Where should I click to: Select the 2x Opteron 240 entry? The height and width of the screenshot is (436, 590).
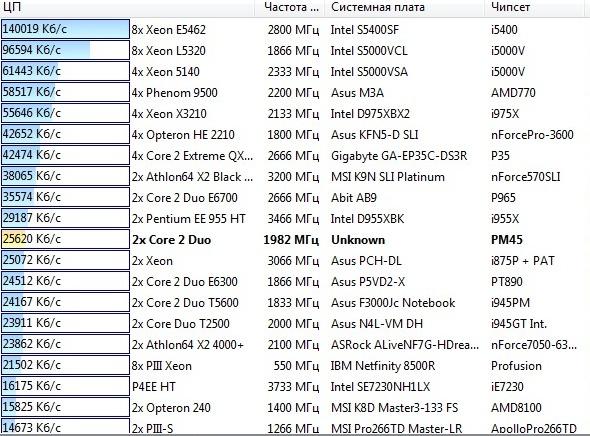pyautogui.click(x=171, y=408)
